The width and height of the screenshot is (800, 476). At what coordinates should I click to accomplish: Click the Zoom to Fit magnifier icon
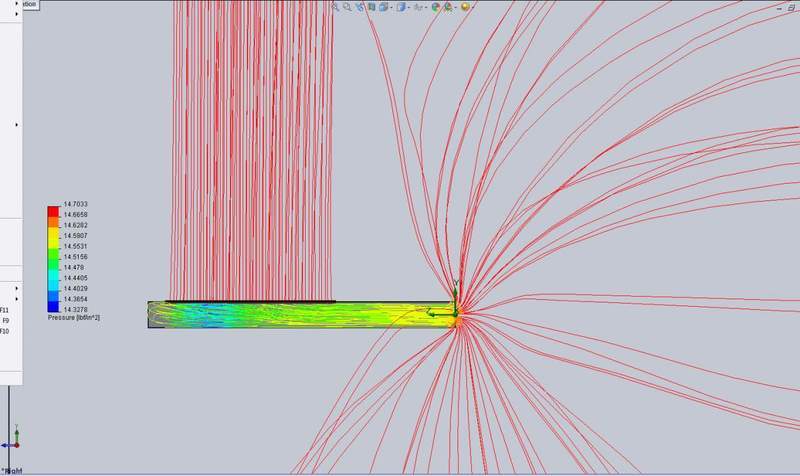click(x=335, y=6)
